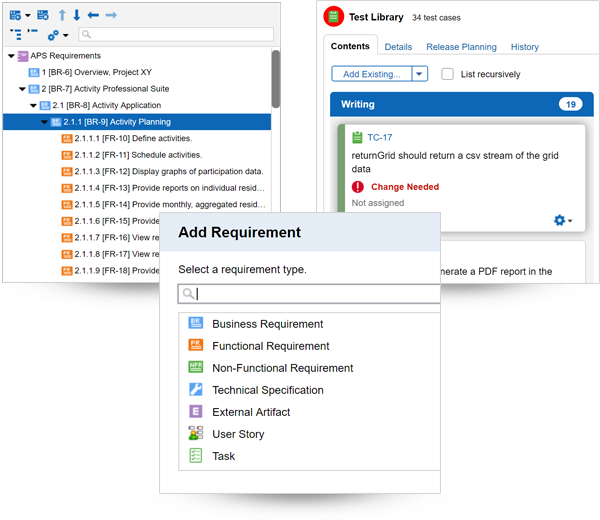This screenshot has width=600, height=520.
Task: Toggle the List recursively checkbox
Action: (x=447, y=74)
